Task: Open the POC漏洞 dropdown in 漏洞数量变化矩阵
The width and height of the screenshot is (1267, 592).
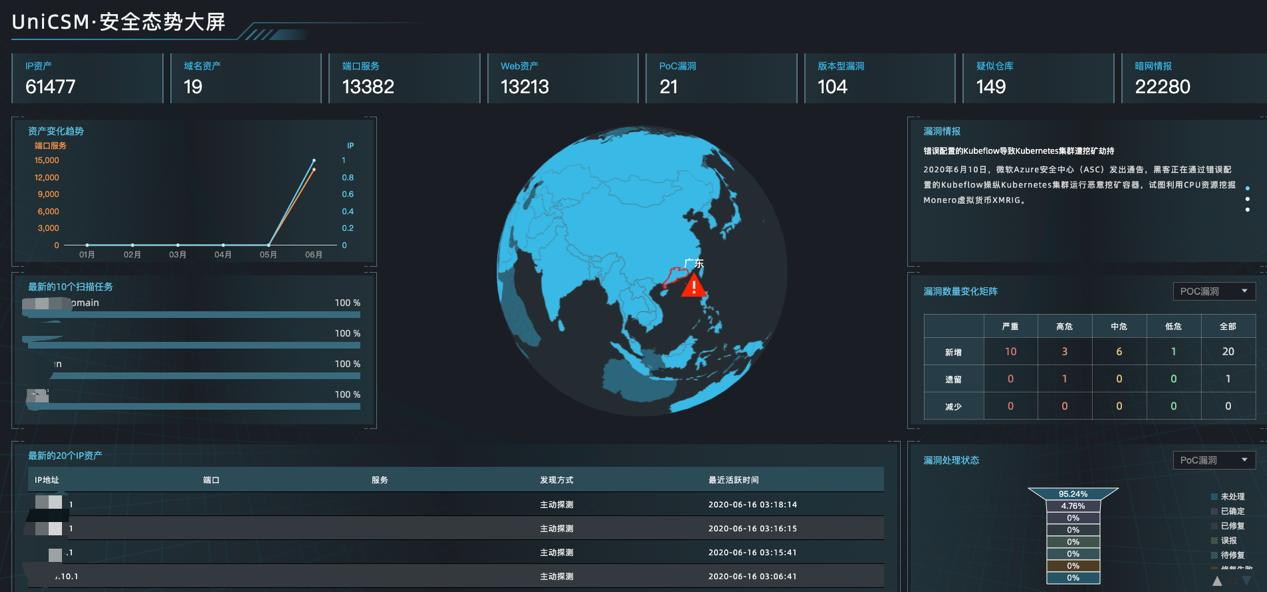Action: pos(1213,291)
